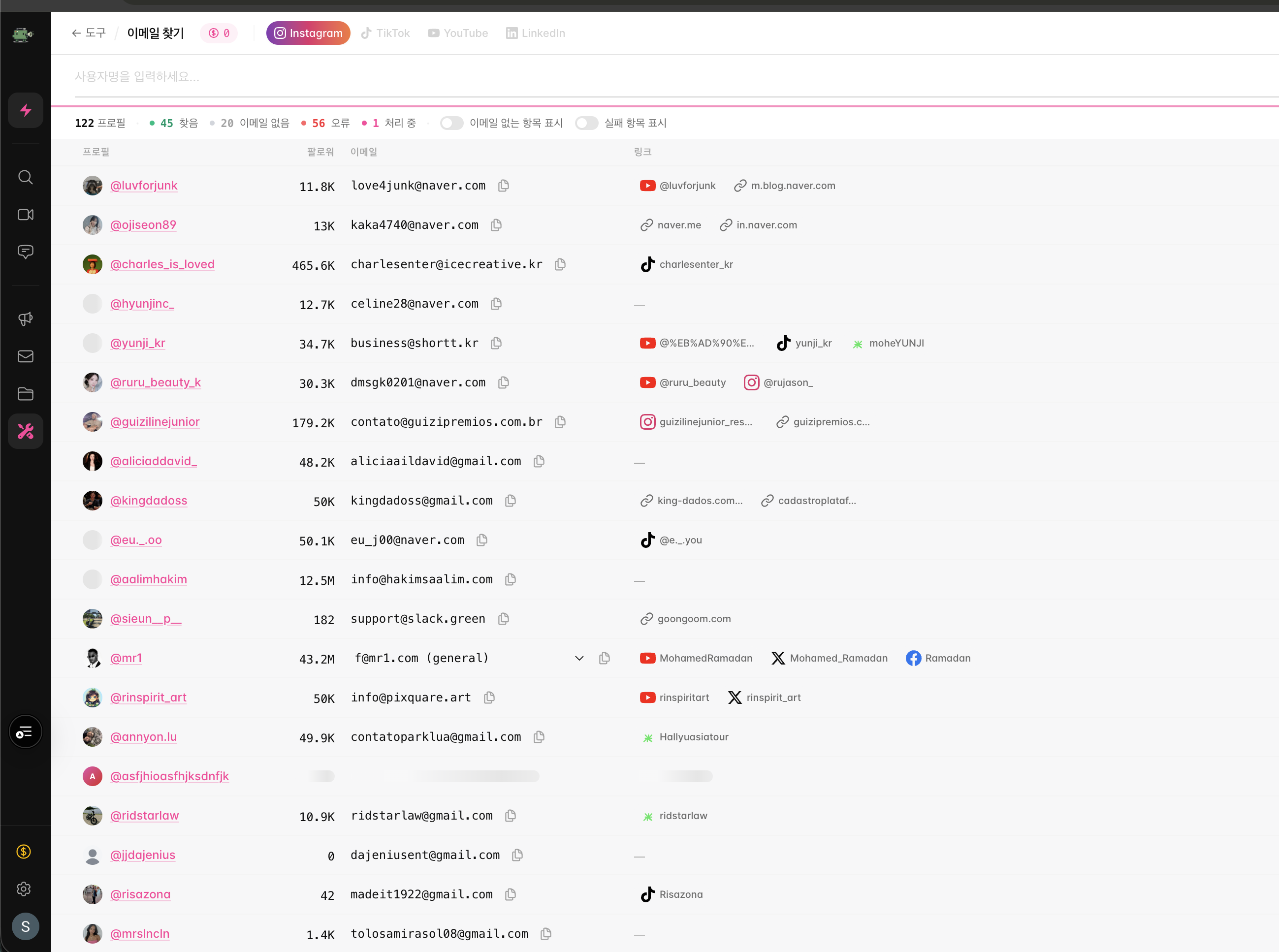Expand the f@mr1.com email dropdown
Image resolution: width=1279 pixels, height=952 pixels.
click(579, 658)
